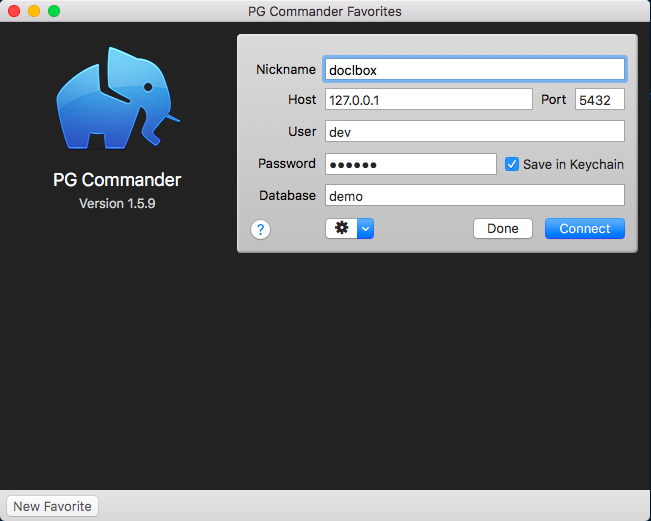Focus the Nickname field
This screenshot has height=521, width=651.
click(475, 69)
